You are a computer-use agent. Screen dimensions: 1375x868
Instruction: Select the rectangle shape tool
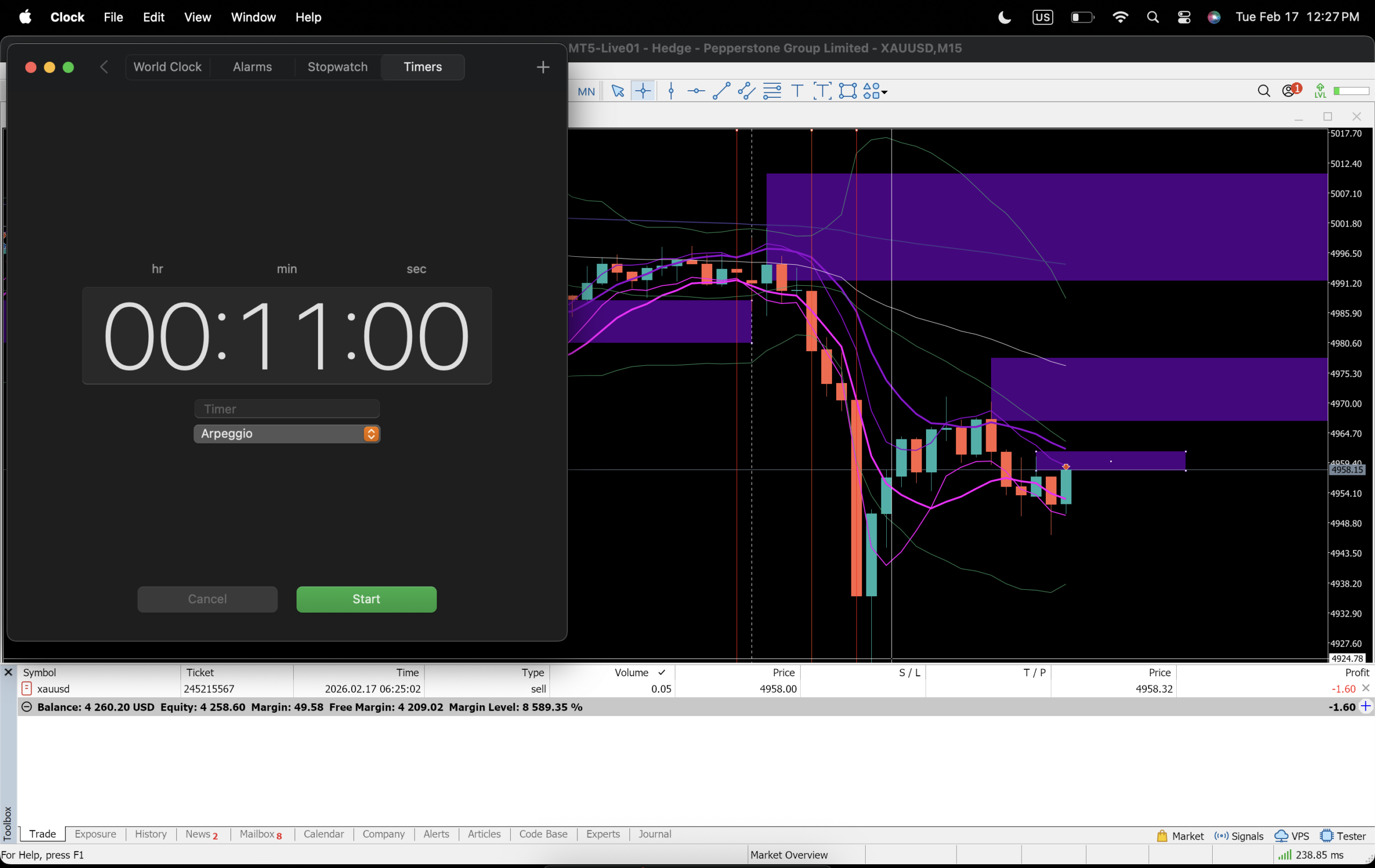(848, 91)
